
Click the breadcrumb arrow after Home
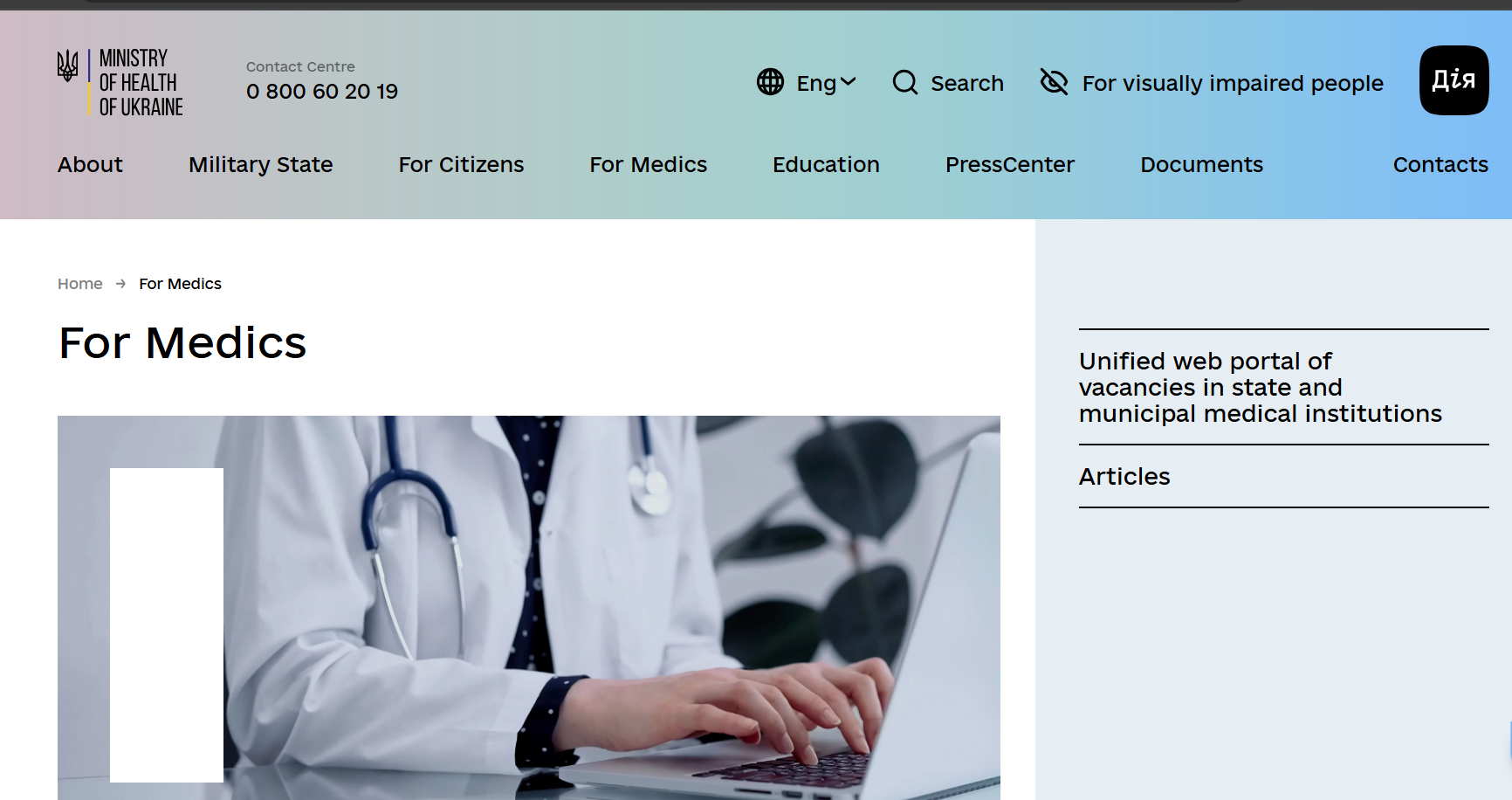point(120,284)
